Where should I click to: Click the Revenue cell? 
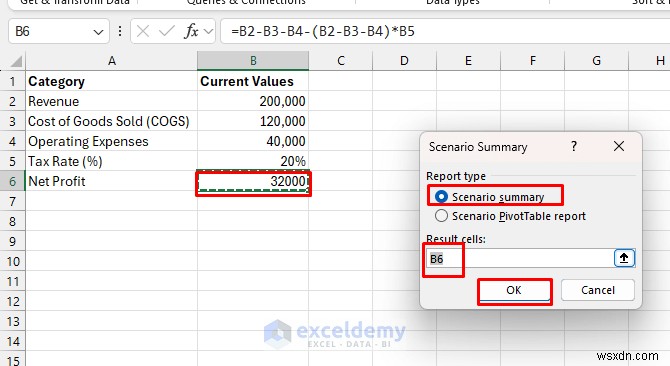(112, 101)
